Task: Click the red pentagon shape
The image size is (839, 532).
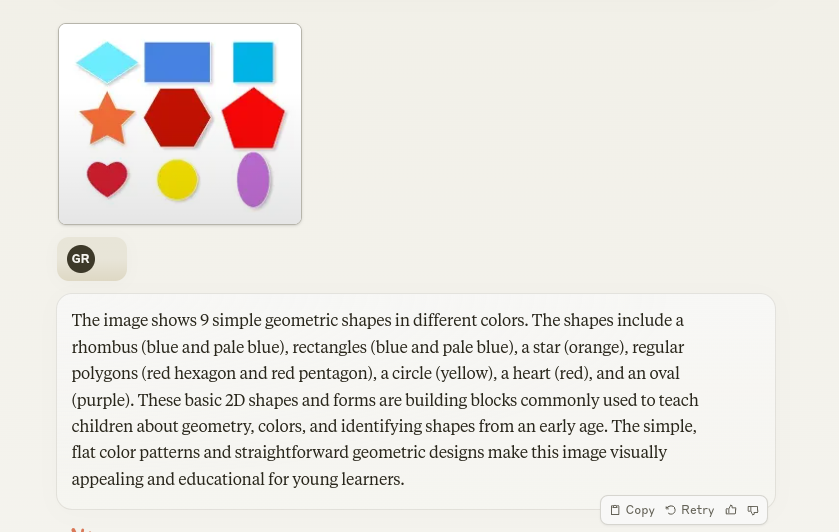Action: (253, 119)
